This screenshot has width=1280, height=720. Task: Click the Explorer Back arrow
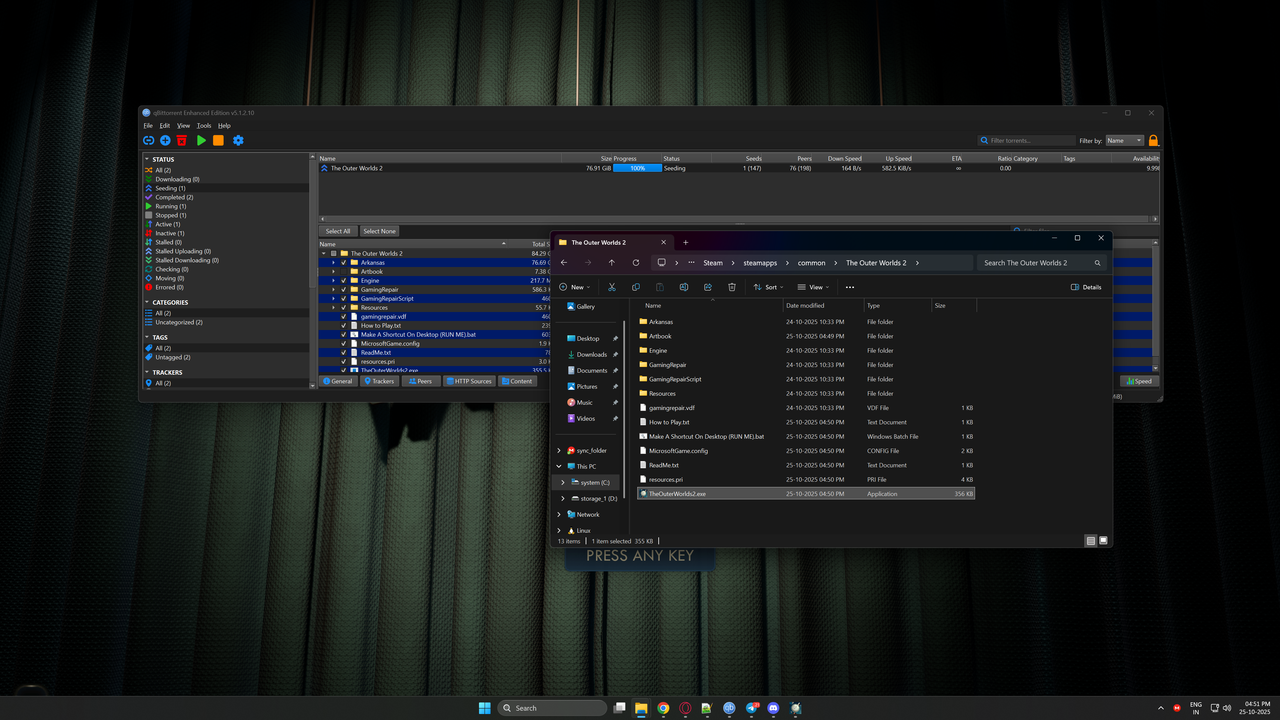pyautogui.click(x=564, y=263)
